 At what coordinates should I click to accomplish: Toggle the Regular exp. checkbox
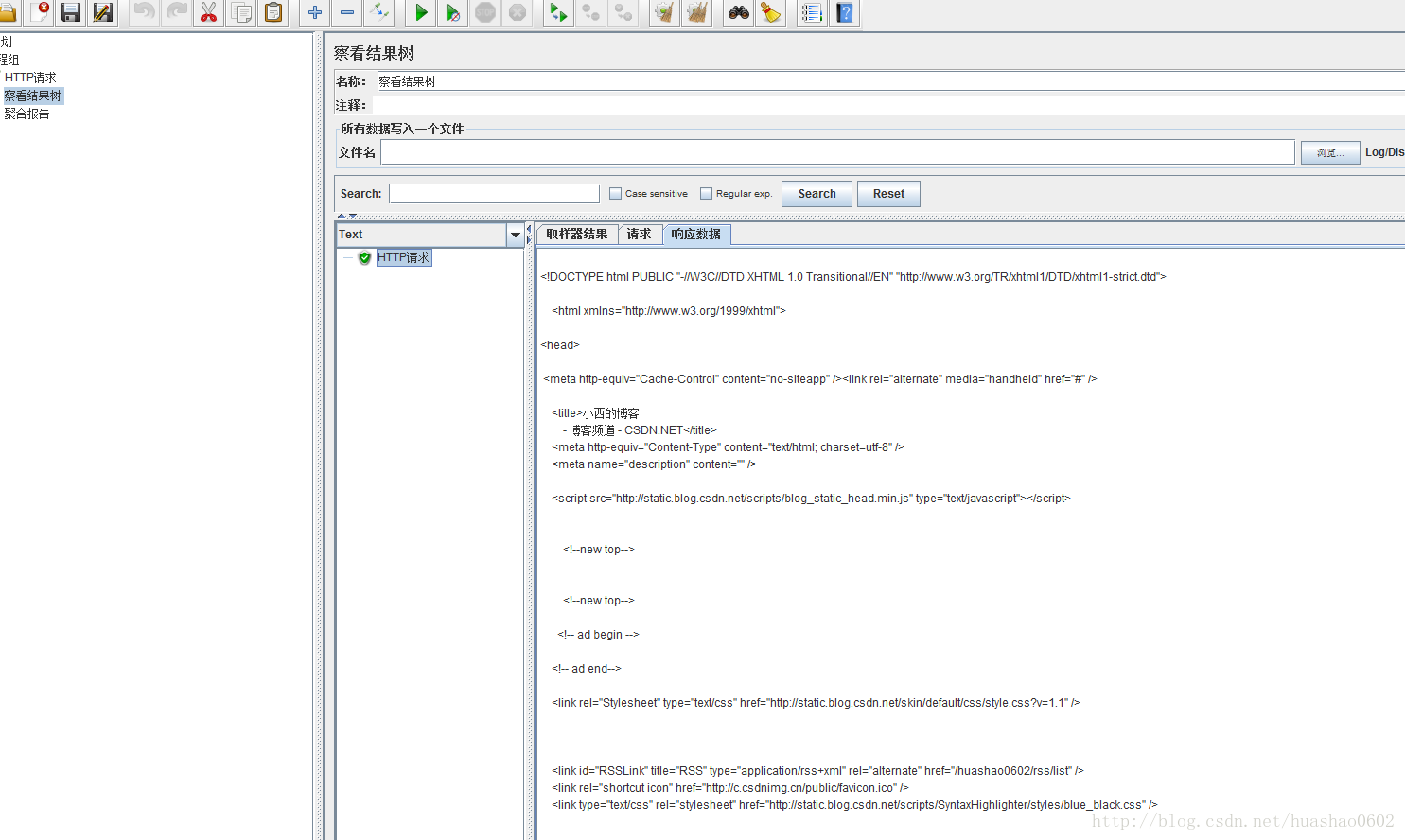click(706, 193)
